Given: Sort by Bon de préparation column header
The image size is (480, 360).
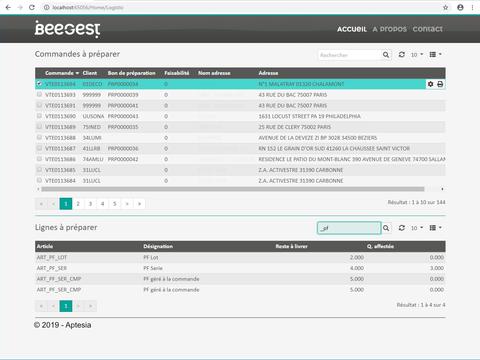Looking at the screenshot, I should (x=131, y=73).
